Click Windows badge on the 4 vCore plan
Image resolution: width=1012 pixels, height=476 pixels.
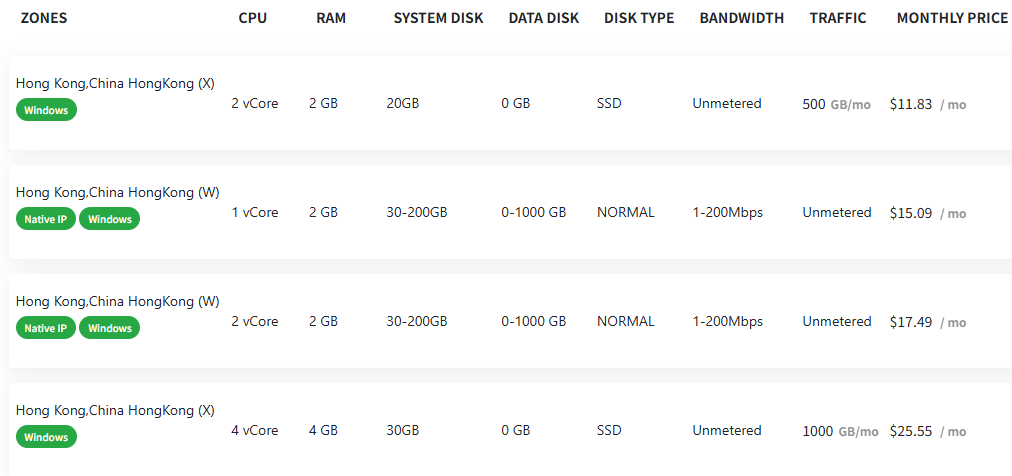click(x=46, y=437)
